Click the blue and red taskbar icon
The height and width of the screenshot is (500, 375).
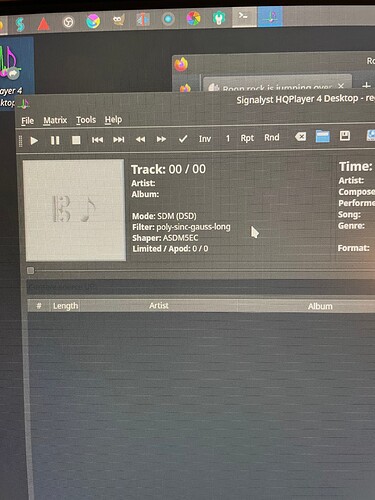click(x=143, y=20)
